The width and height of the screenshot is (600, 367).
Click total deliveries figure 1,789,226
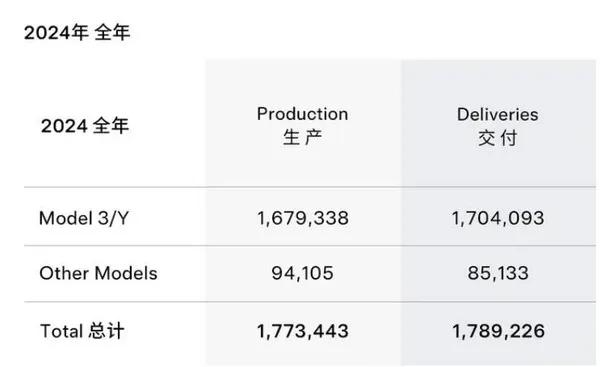pos(498,331)
